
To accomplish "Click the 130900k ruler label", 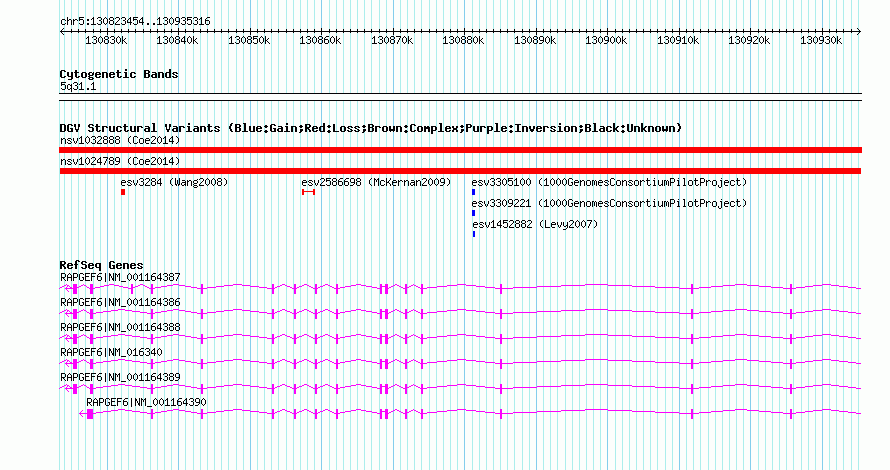I will click(606, 40).
